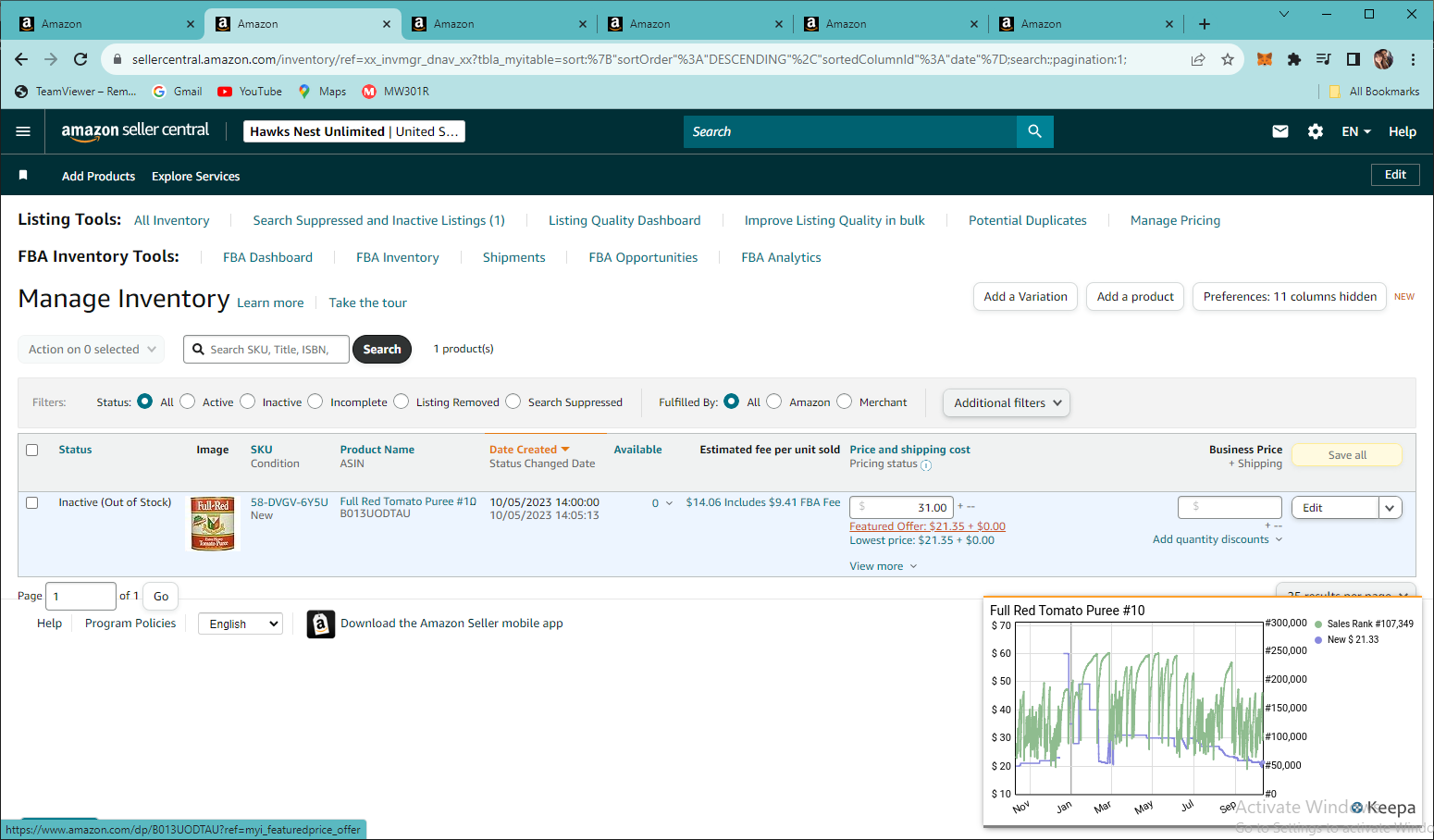The width and height of the screenshot is (1434, 840).
Task: Toggle the browser side panel icon
Action: [x=1354, y=59]
